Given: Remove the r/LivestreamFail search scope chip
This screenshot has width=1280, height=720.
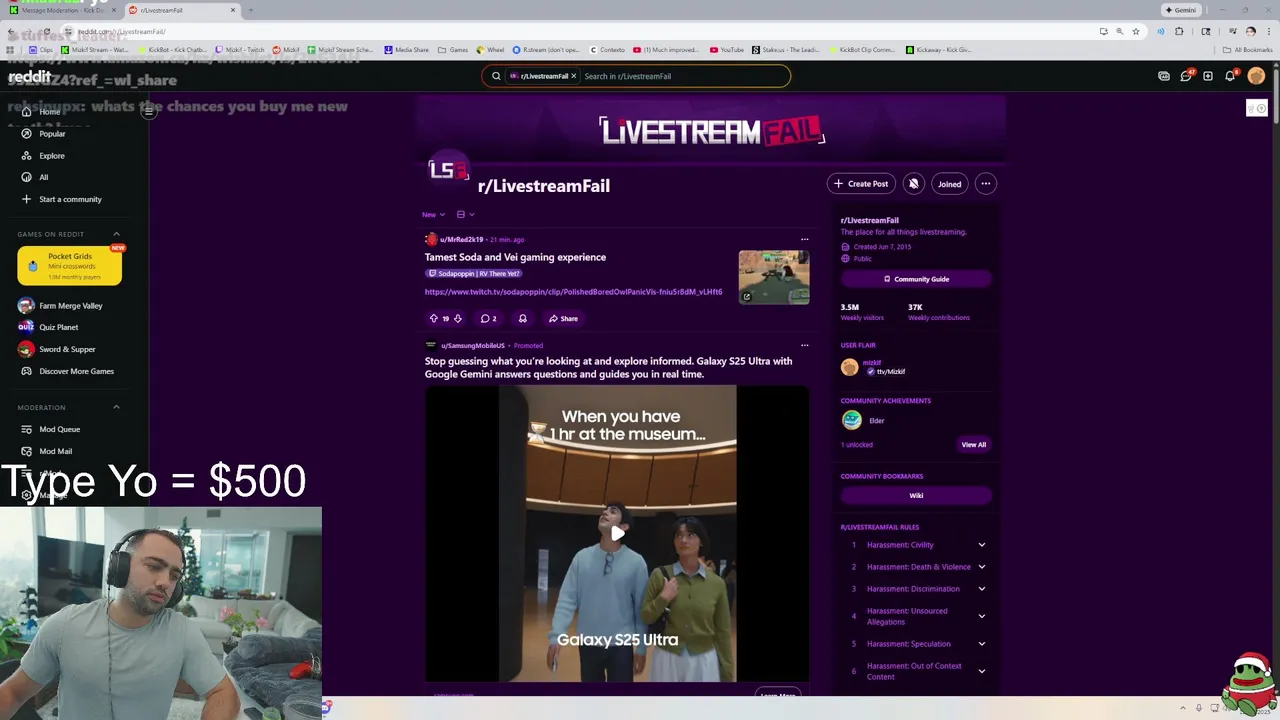Looking at the screenshot, I should (573, 76).
